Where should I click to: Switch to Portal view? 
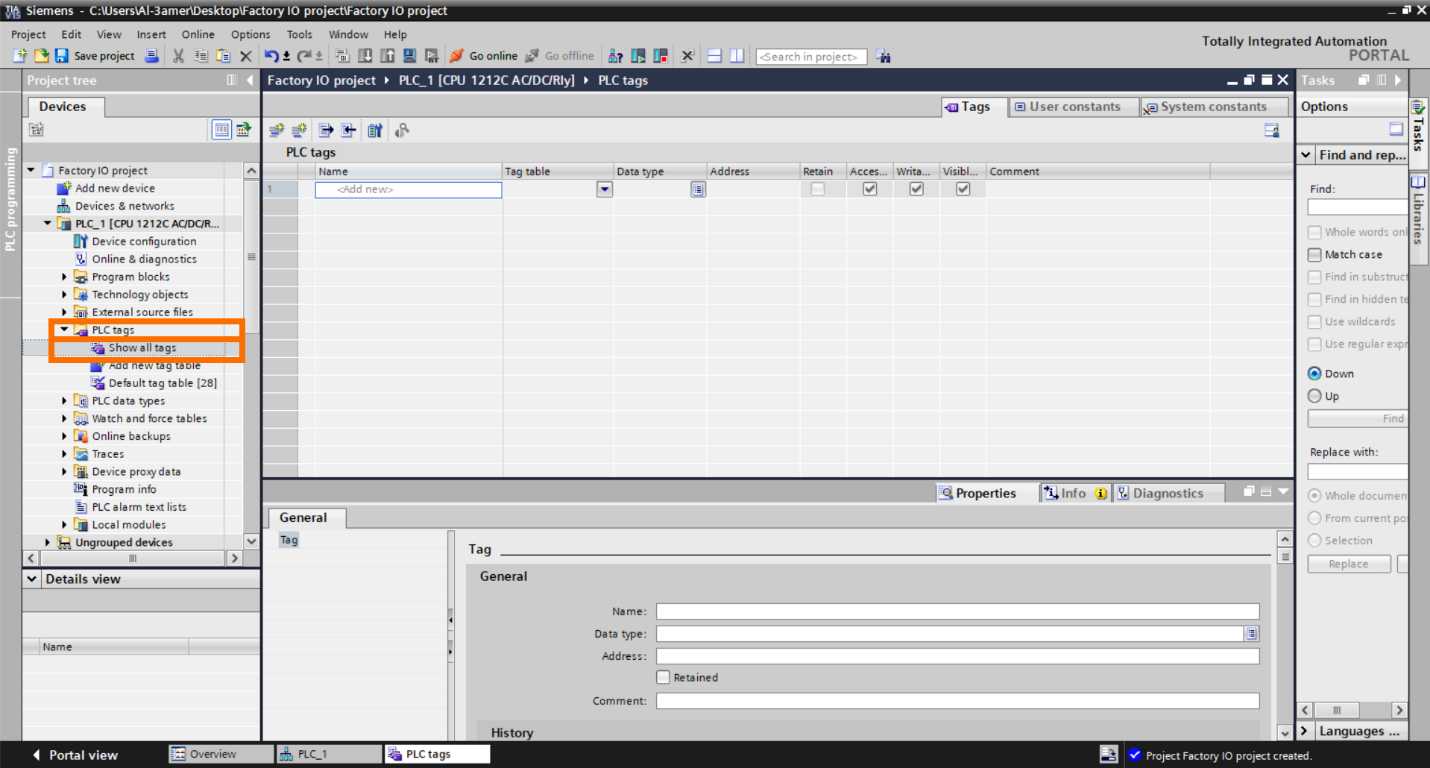[75, 755]
